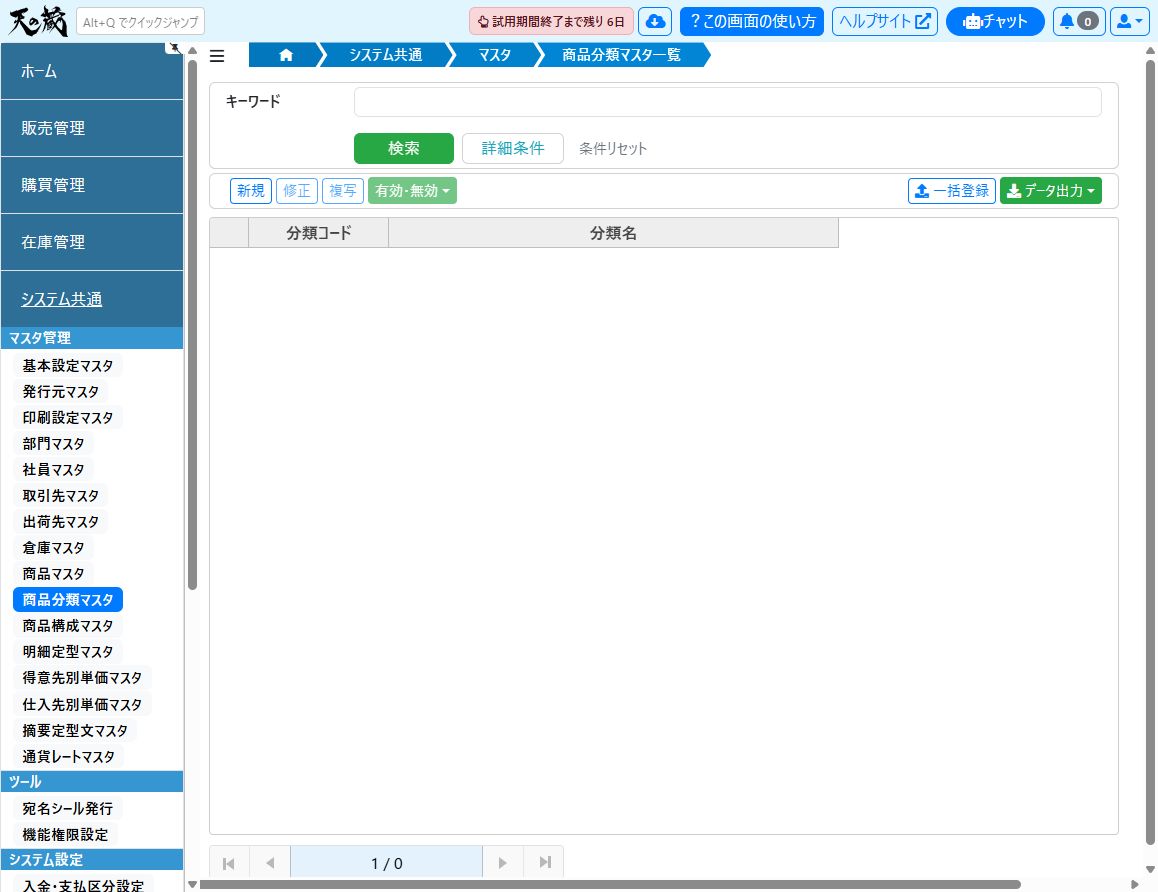Click the 天の蔵 logo

pos(38,21)
